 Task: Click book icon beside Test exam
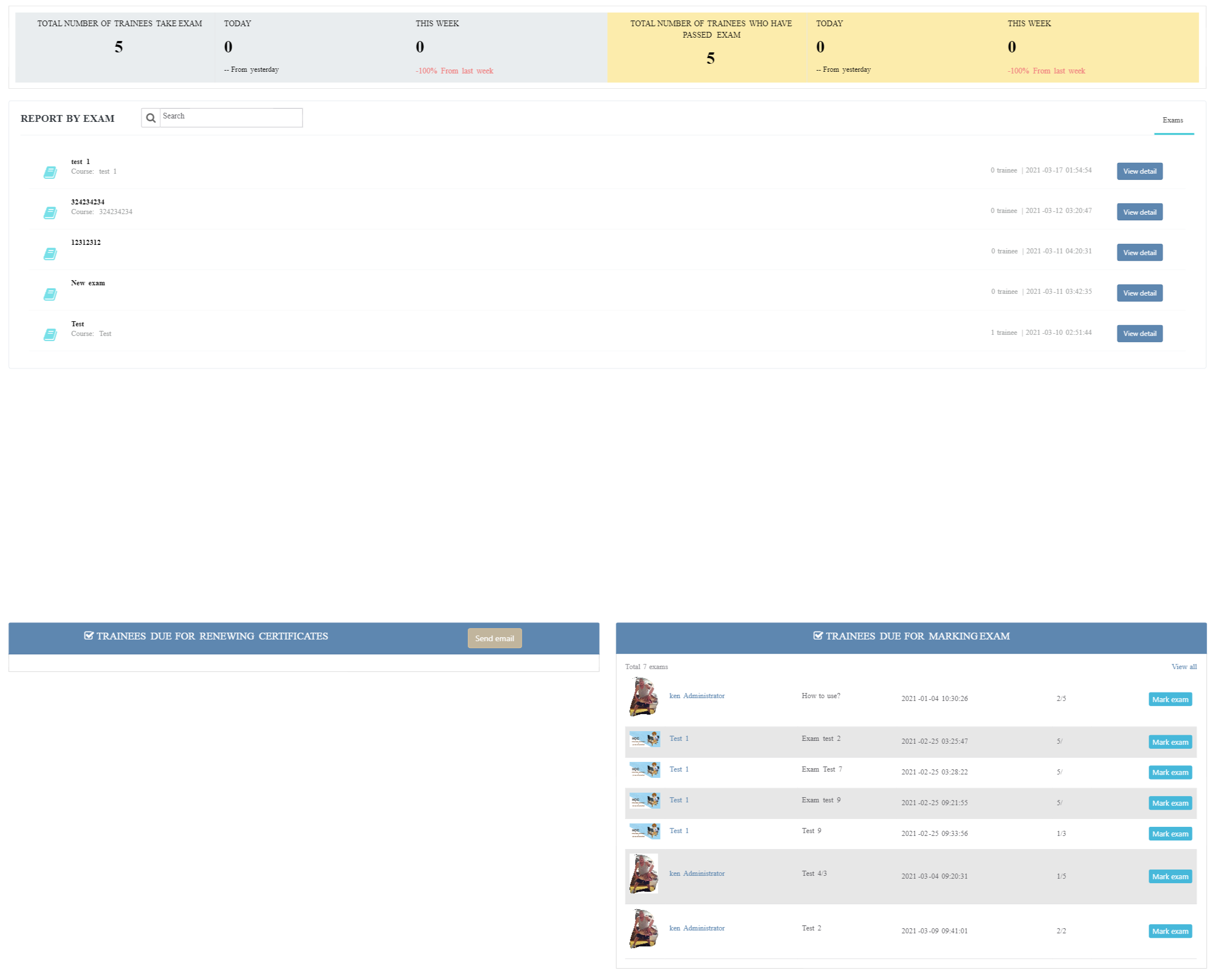click(50, 335)
